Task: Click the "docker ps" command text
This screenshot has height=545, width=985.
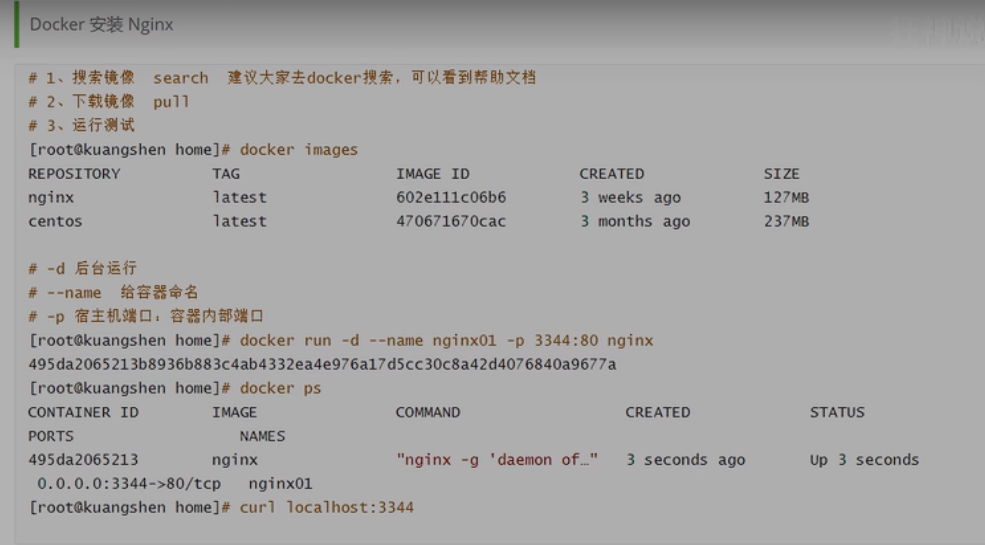Action: 280,388
